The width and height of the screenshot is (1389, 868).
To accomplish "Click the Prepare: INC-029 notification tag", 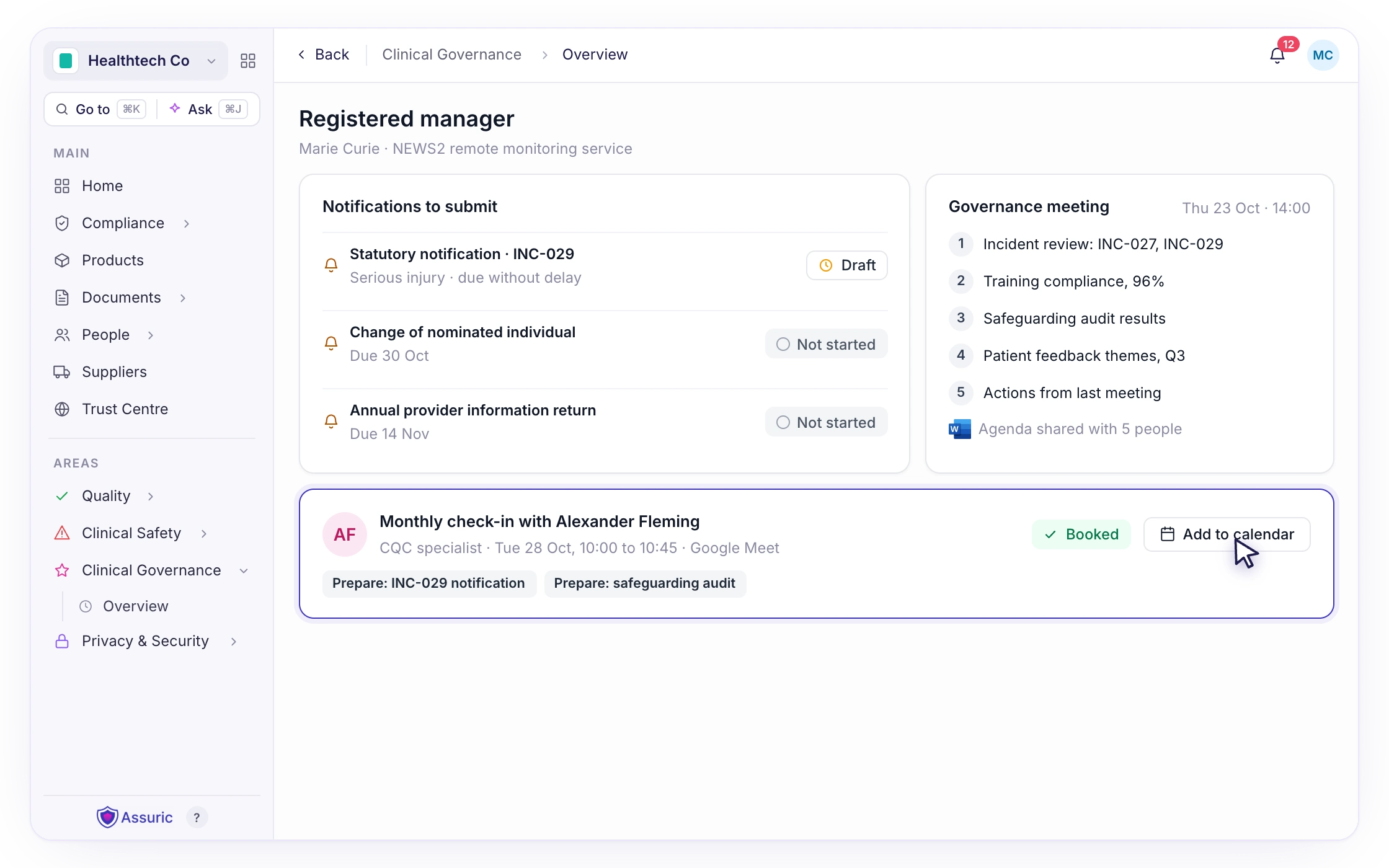I will [428, 583].
